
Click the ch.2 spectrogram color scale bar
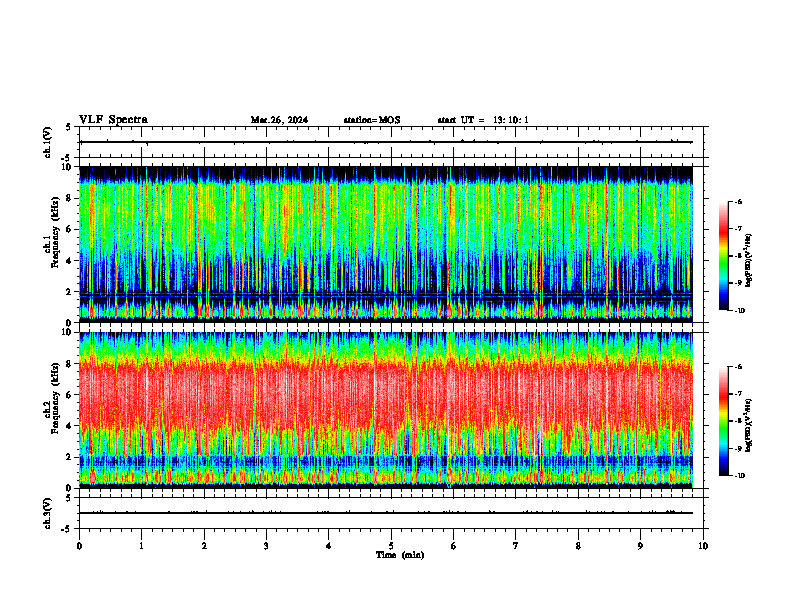(724, 421)
